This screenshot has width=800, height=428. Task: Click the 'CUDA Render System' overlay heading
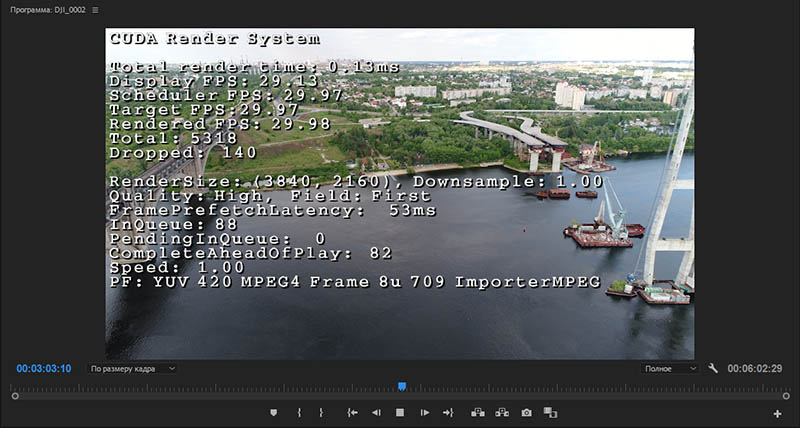pyautogui.click(x=215, y=39)
